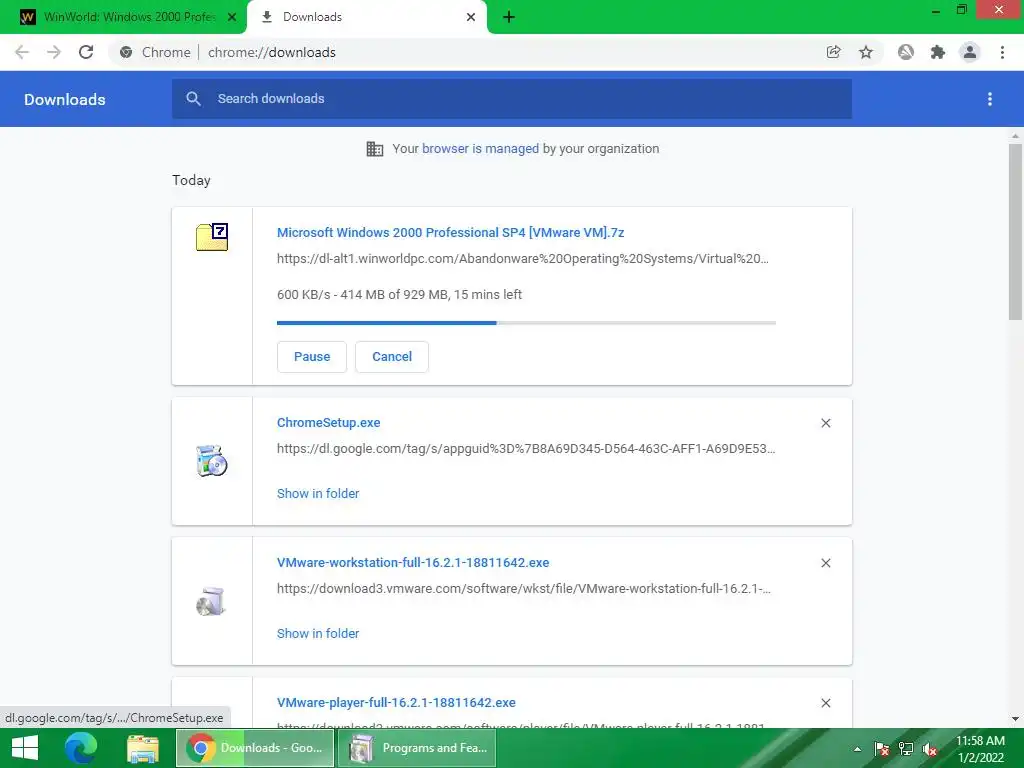Image resolution: width=1024 pixels, height=768 pixels.
Task: Open the VMware-workstation-full-16.2.1 file link
Action: point(413,562)
